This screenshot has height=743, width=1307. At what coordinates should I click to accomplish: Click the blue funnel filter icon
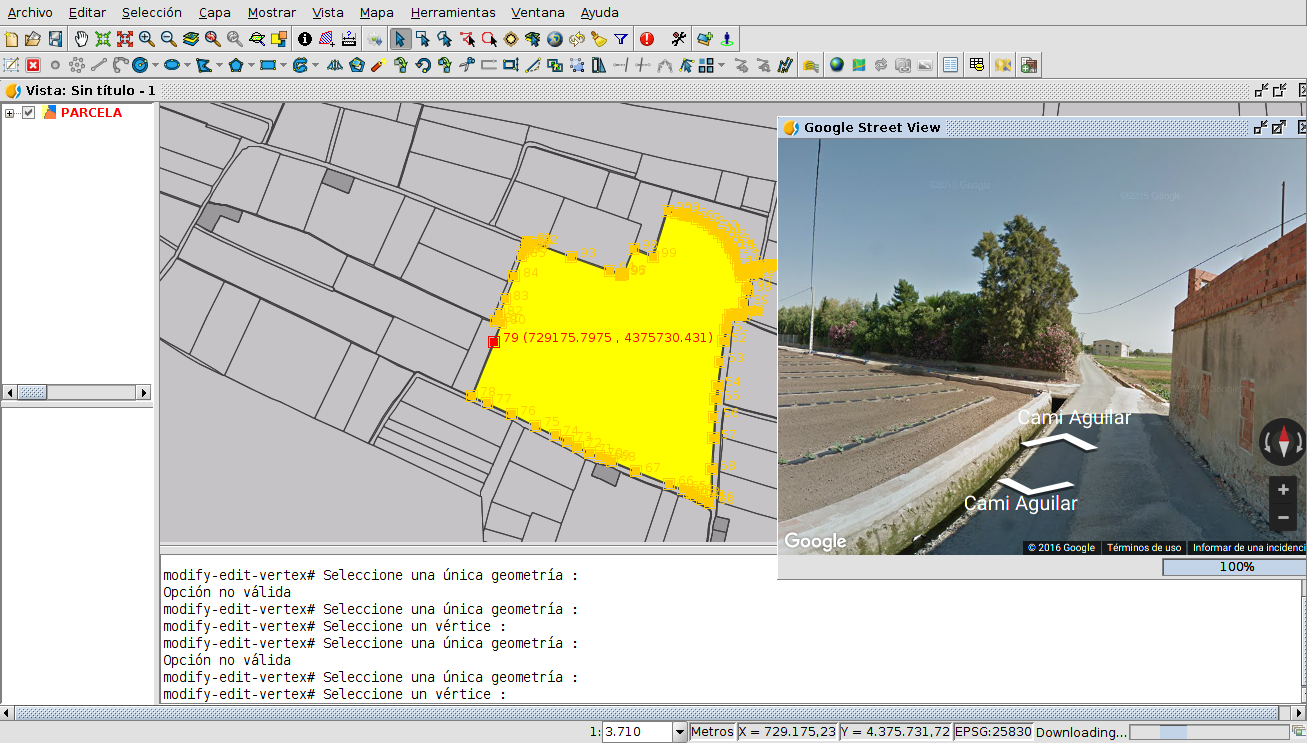point(621,39)
